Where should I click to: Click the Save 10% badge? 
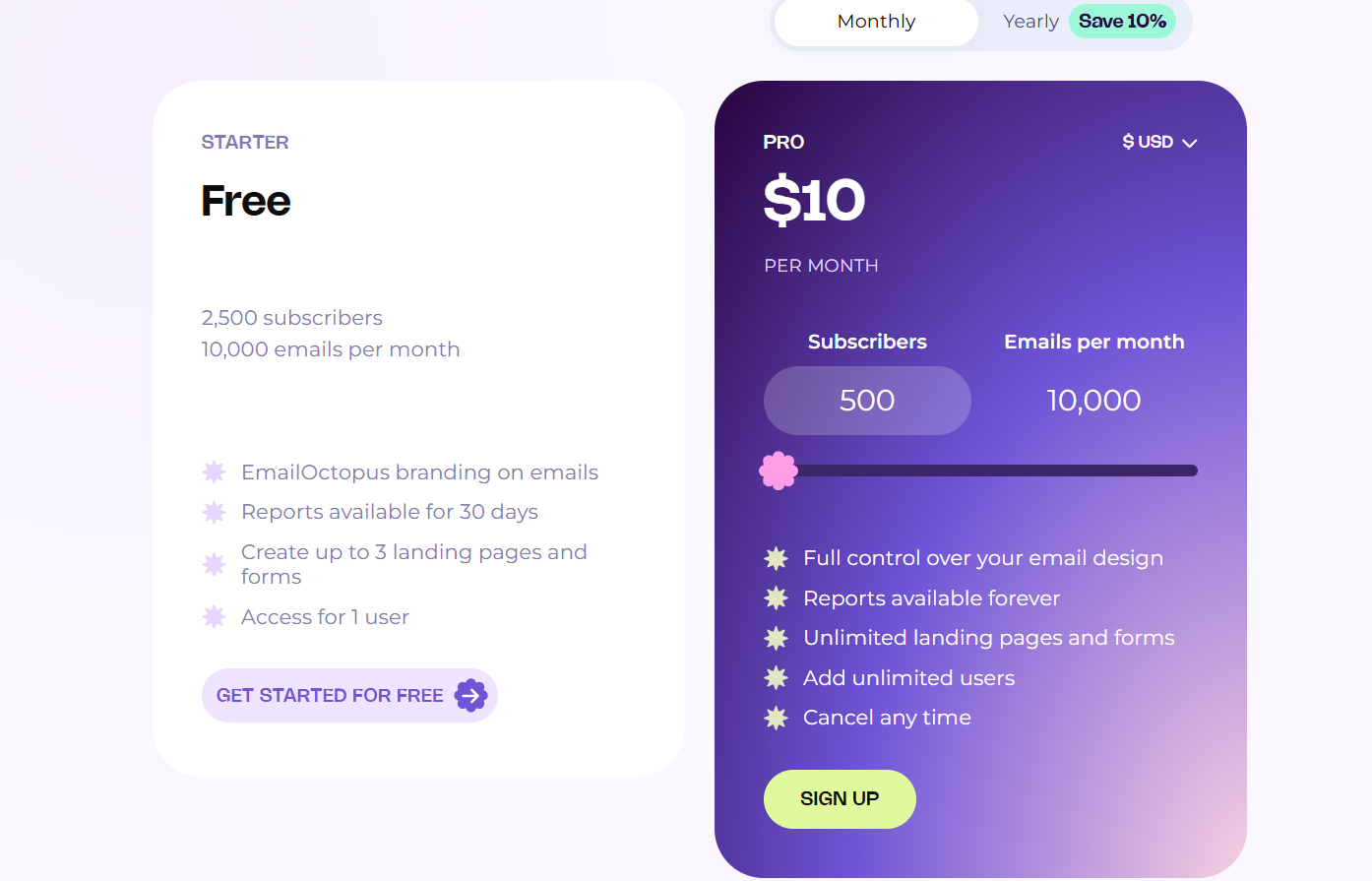click(x=1122, y=21)
